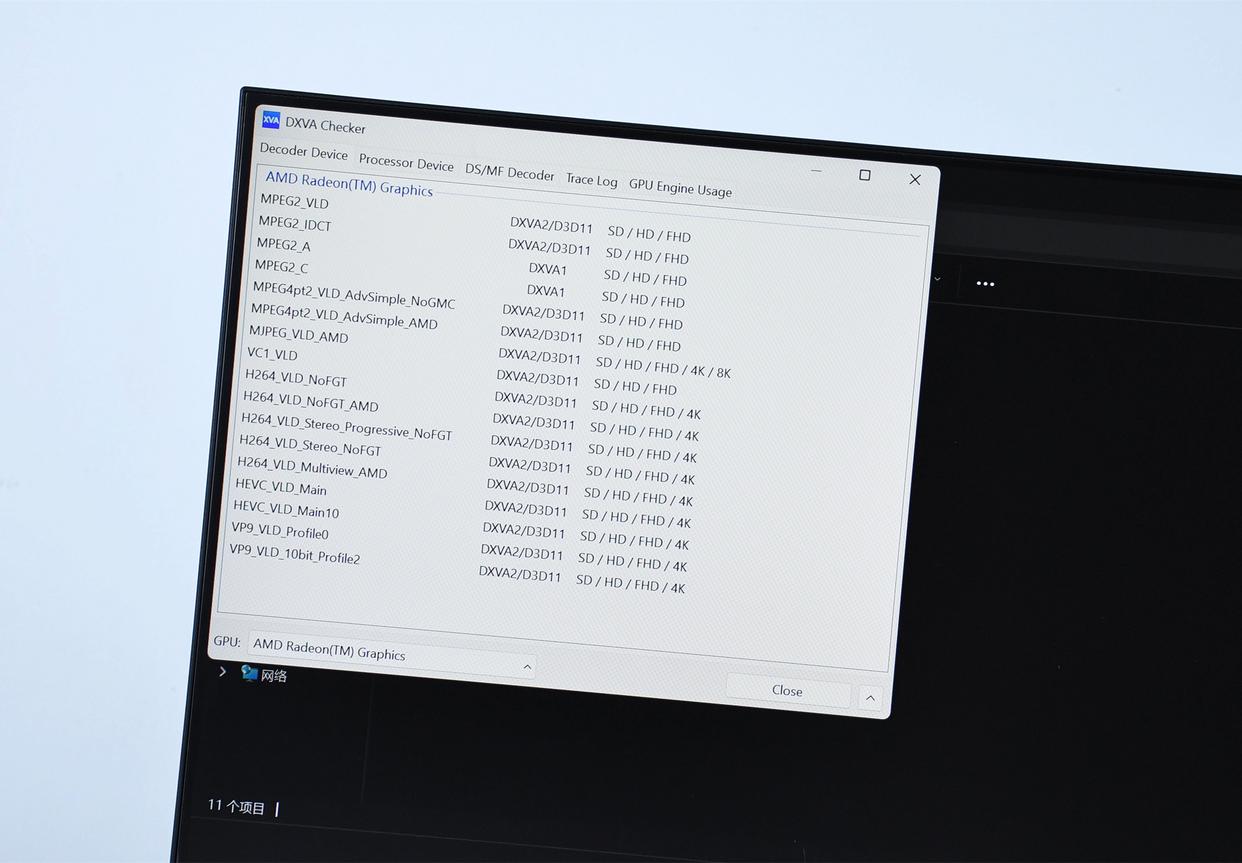Click the 11 个项目 status text

pyautogui.click(x=236, y=807)
